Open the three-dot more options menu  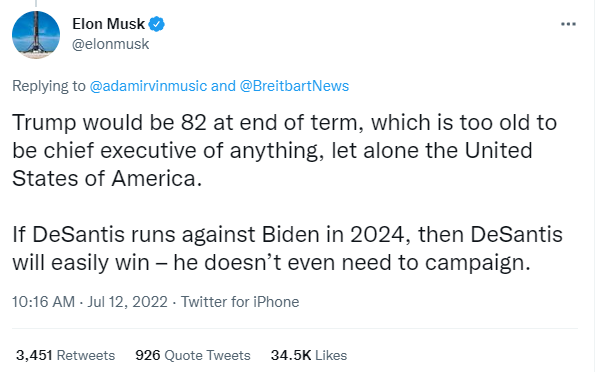pos(568,24)
